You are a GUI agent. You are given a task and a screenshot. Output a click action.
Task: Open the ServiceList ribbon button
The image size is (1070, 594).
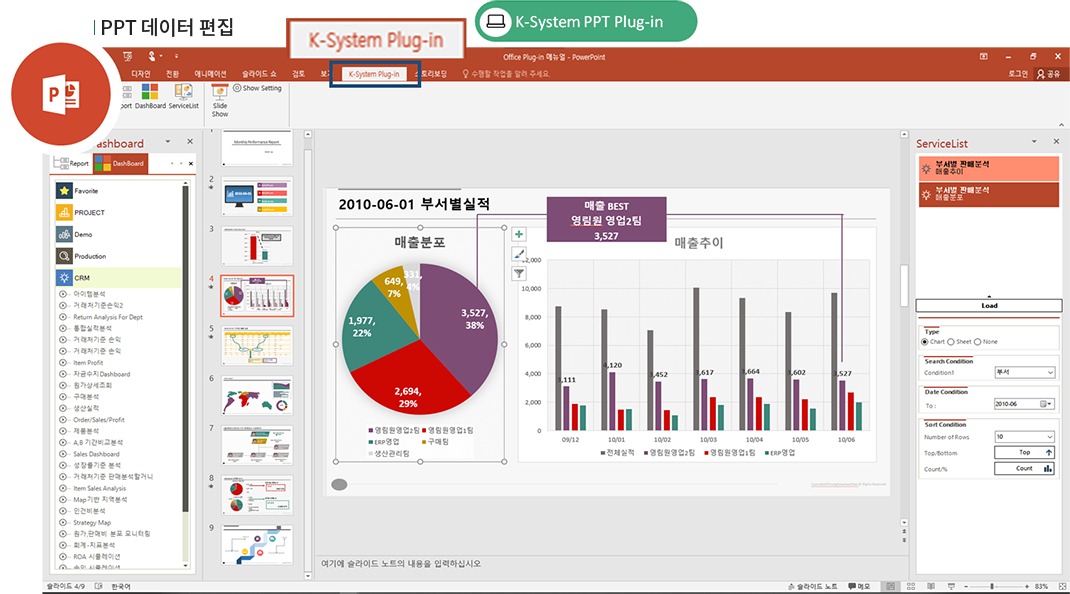click(184, 96)
